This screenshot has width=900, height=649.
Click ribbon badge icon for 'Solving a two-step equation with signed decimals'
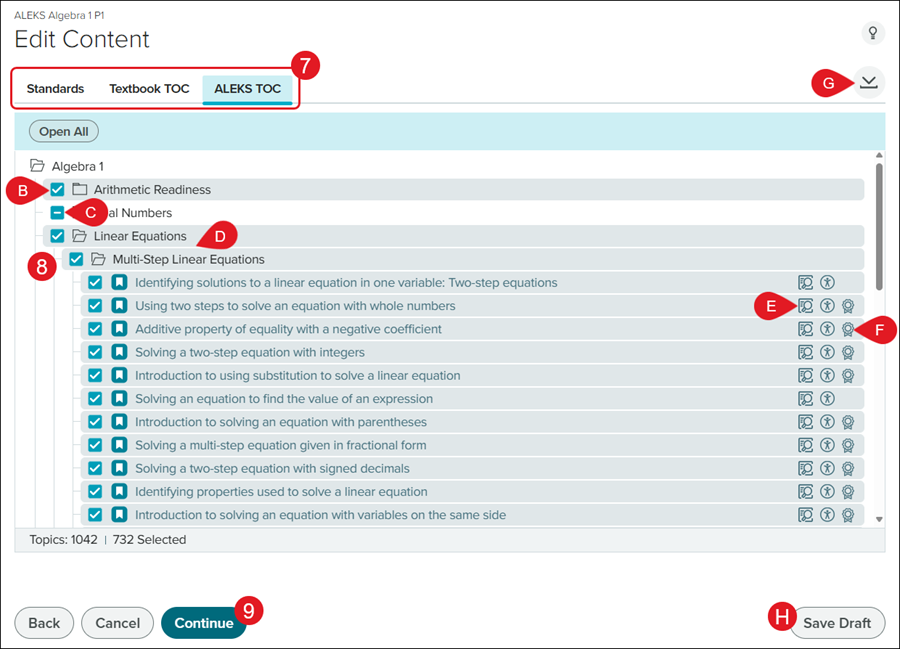click(847, 469)
